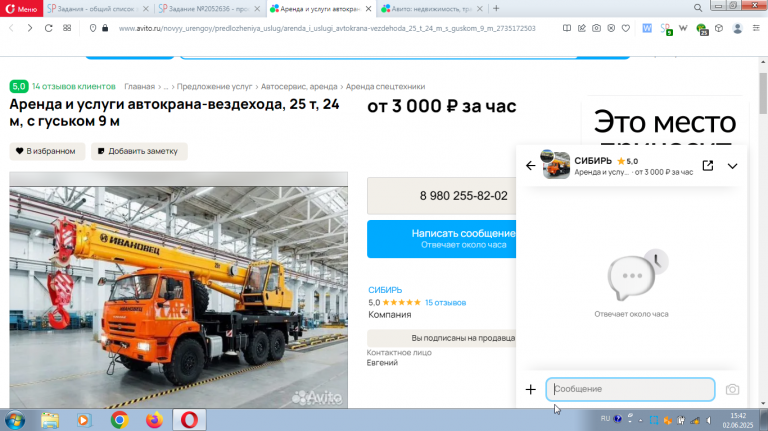
Task: Change RU input language in tray
Action: pos(605,419)
